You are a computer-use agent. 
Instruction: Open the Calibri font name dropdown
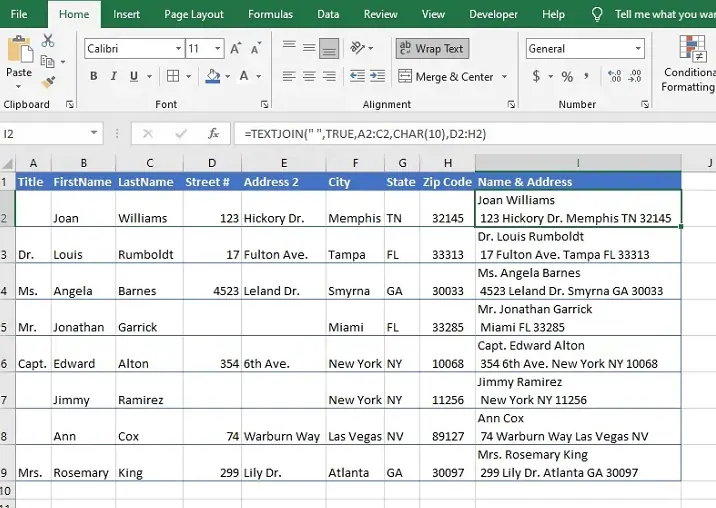click(x=177, y=49)
